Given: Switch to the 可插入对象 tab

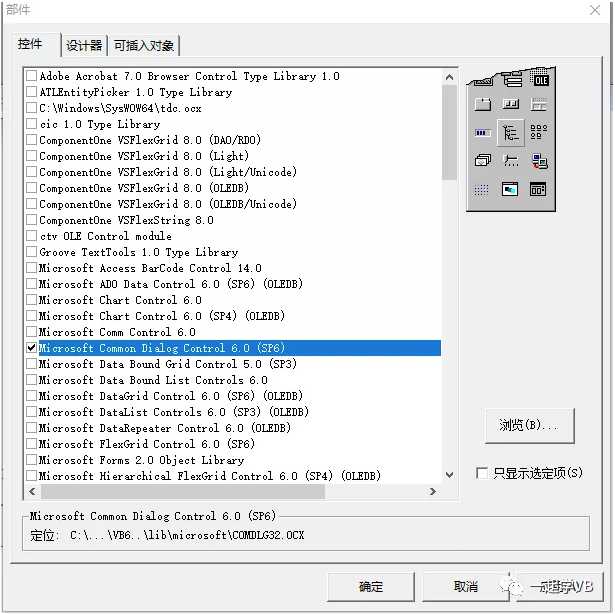Looking at the screenshot, I should pyautogui.click(x=144, y=46).
